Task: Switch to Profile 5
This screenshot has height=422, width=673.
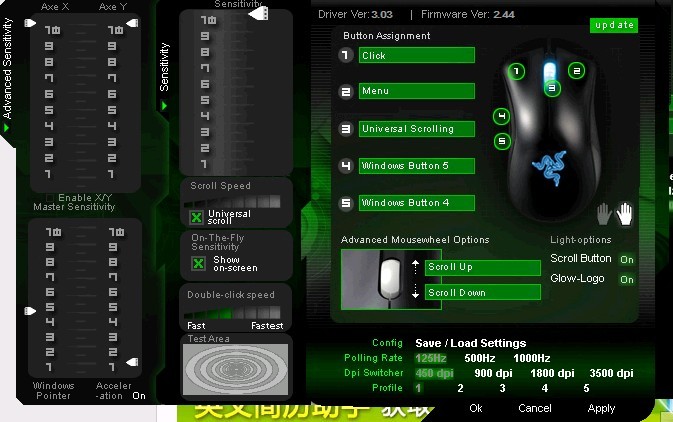Action: (586, 388)
